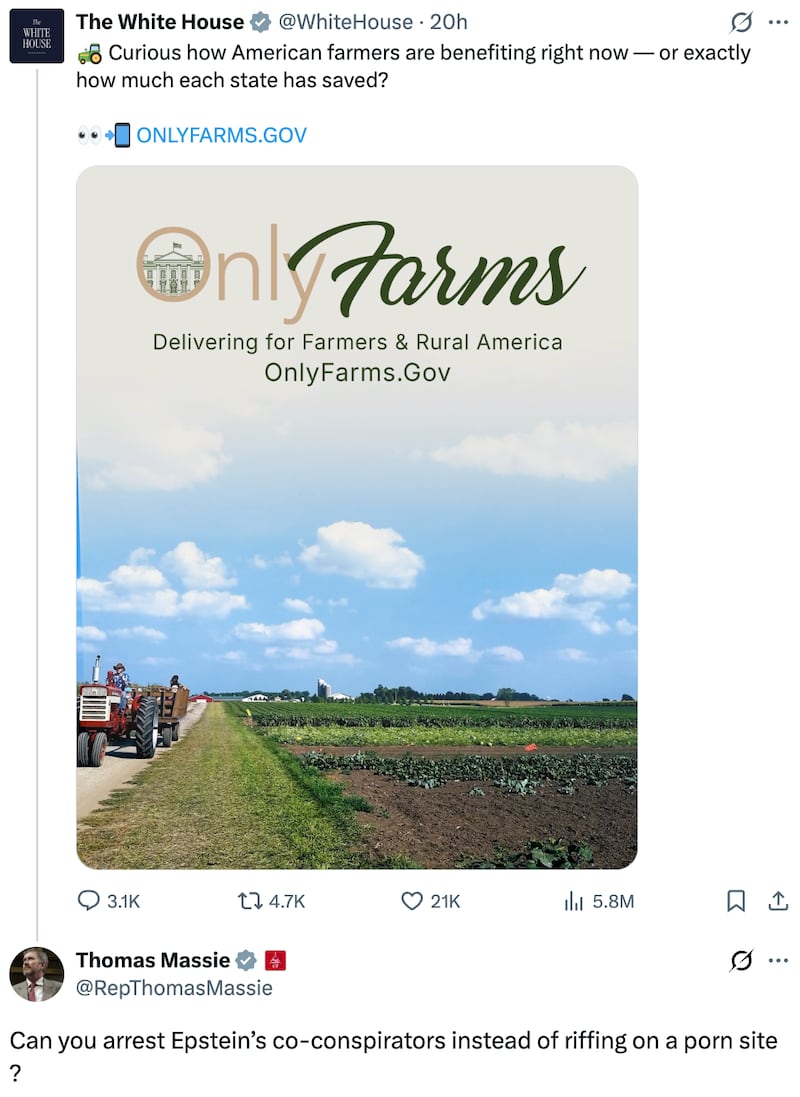Like the White House OnlyFarms post
This screenshot has height=1097, width=800.
411,901
